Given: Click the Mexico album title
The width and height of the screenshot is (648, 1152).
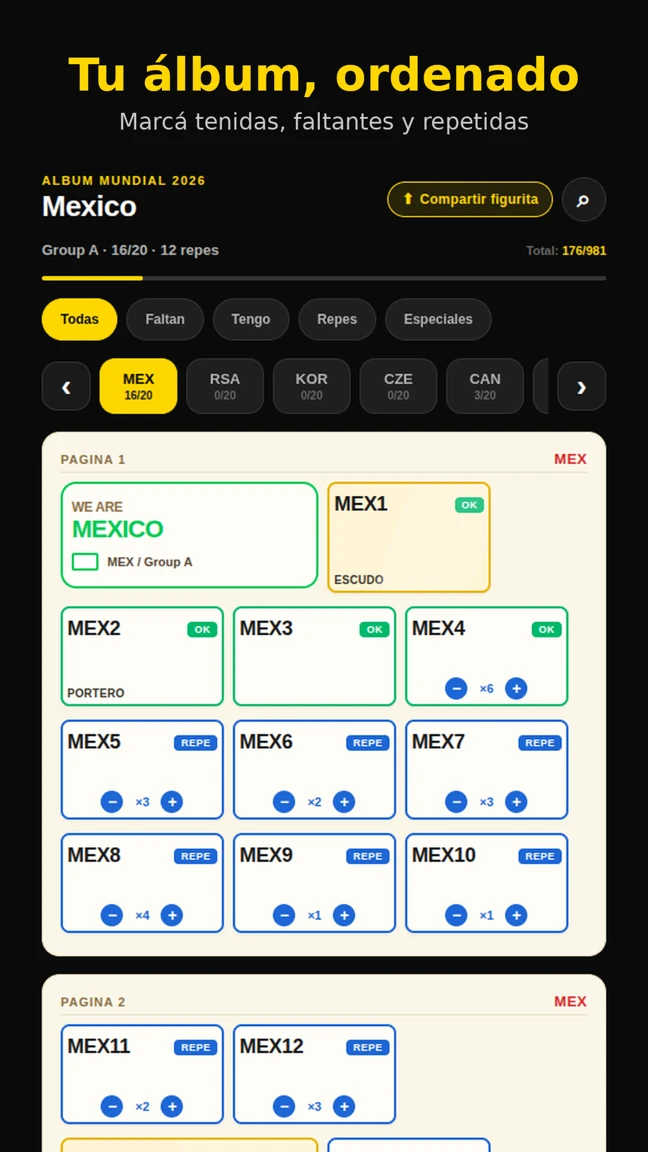Looking at the screenshot, I should (x=89, y=206).
